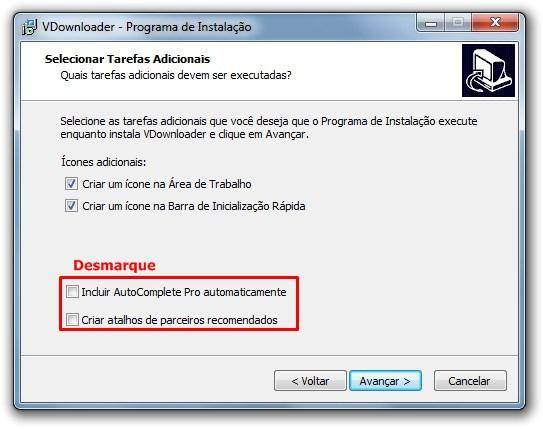The width and height of the screenshot is (543, 429).
Task: Click the Avançar button to continue
Action: pos(385,381)
